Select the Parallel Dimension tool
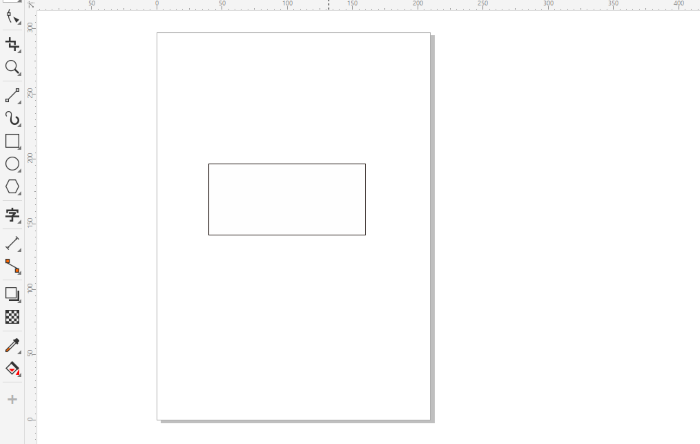The width and height of the screenshot is (700, 444). click(12, 244)
